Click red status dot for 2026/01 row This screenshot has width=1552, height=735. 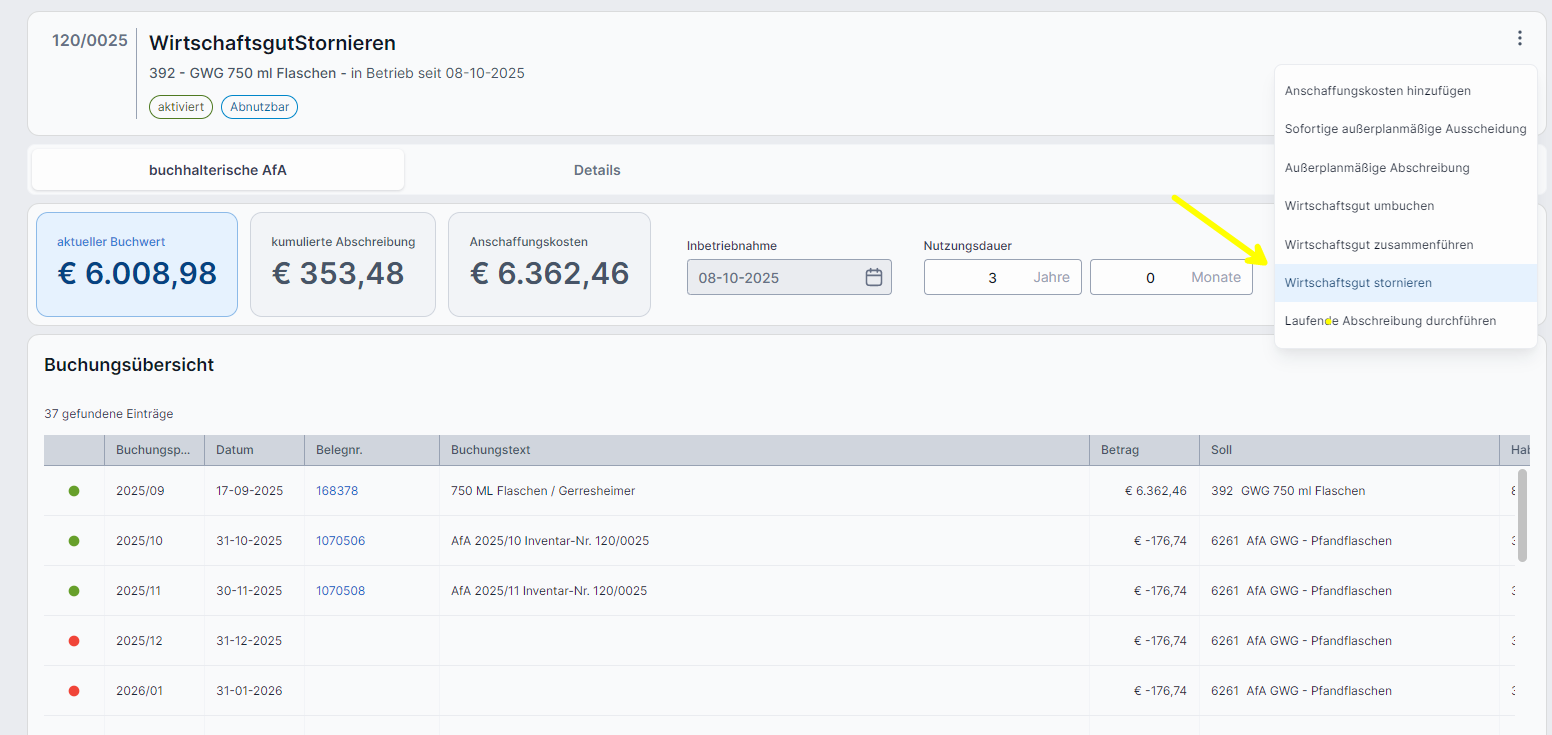74,691
